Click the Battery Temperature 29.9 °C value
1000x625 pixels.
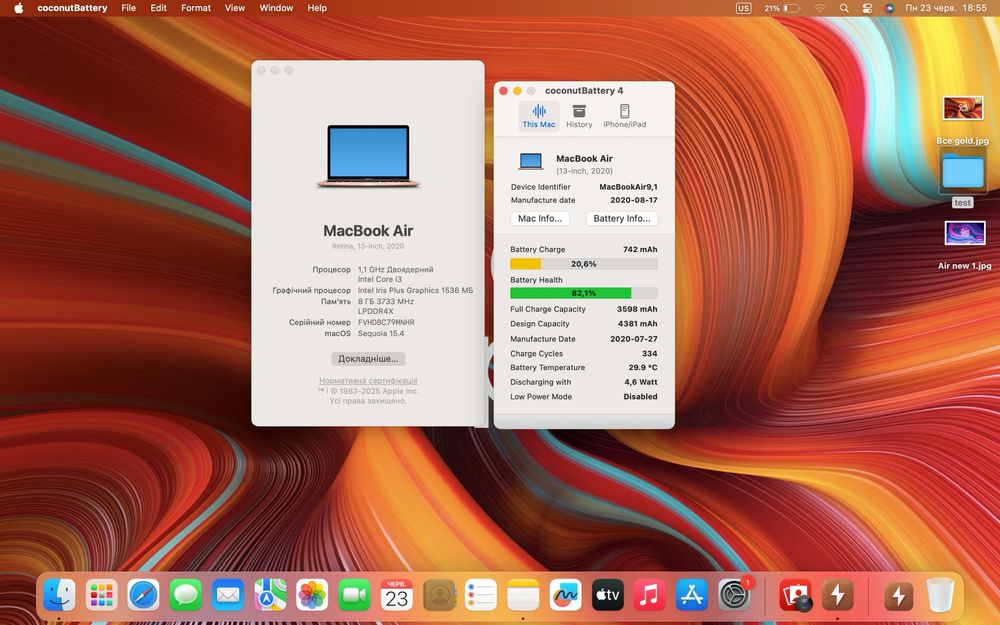(x=643, y=367)
